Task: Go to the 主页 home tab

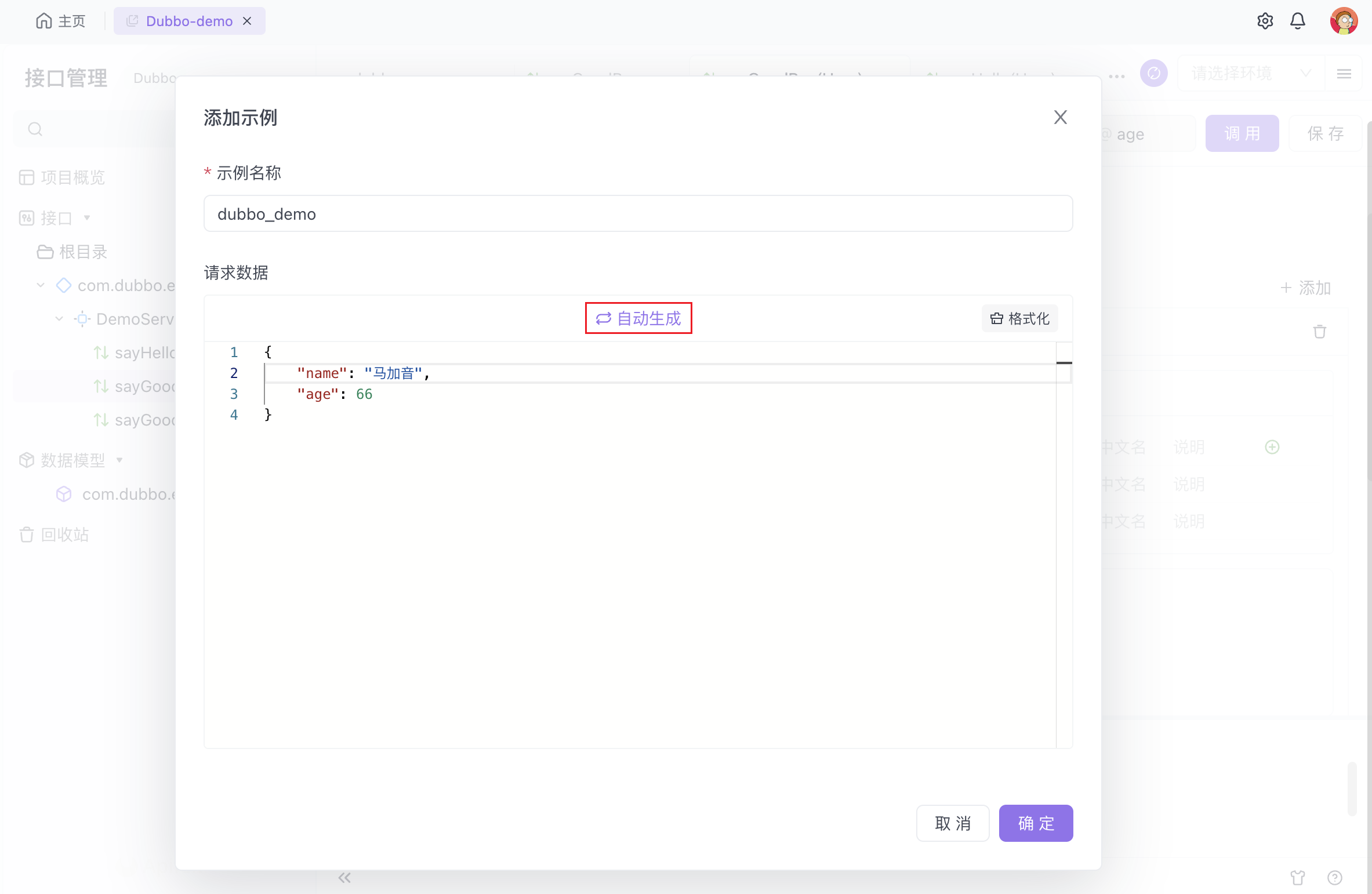Action: (x=61, y=21)
